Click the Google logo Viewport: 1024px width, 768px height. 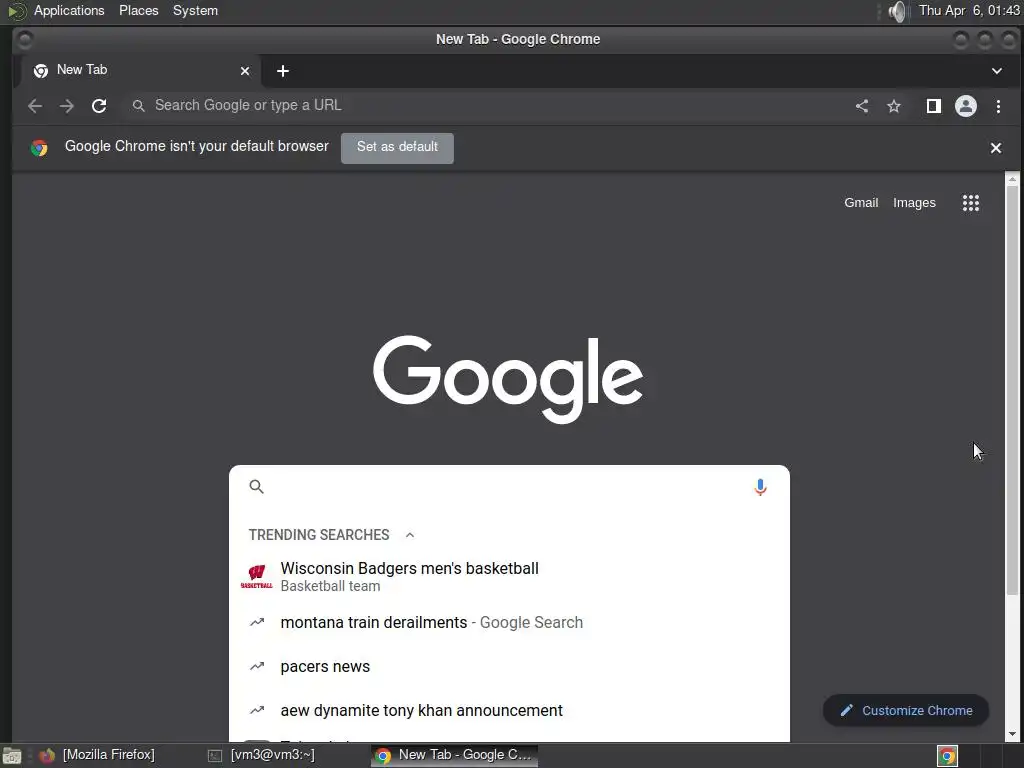coord(508,378)
